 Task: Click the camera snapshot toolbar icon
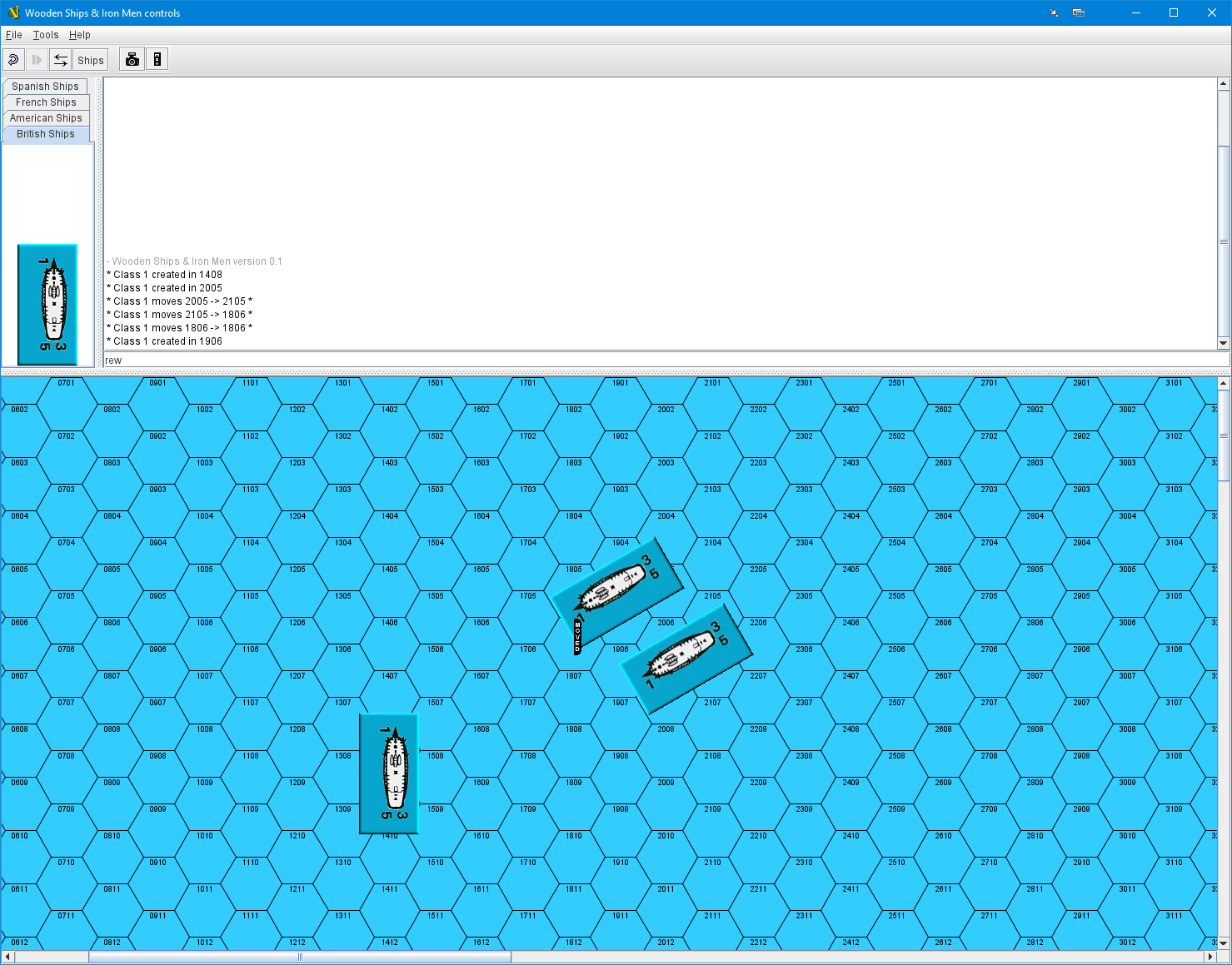click(x=132, y=60)
